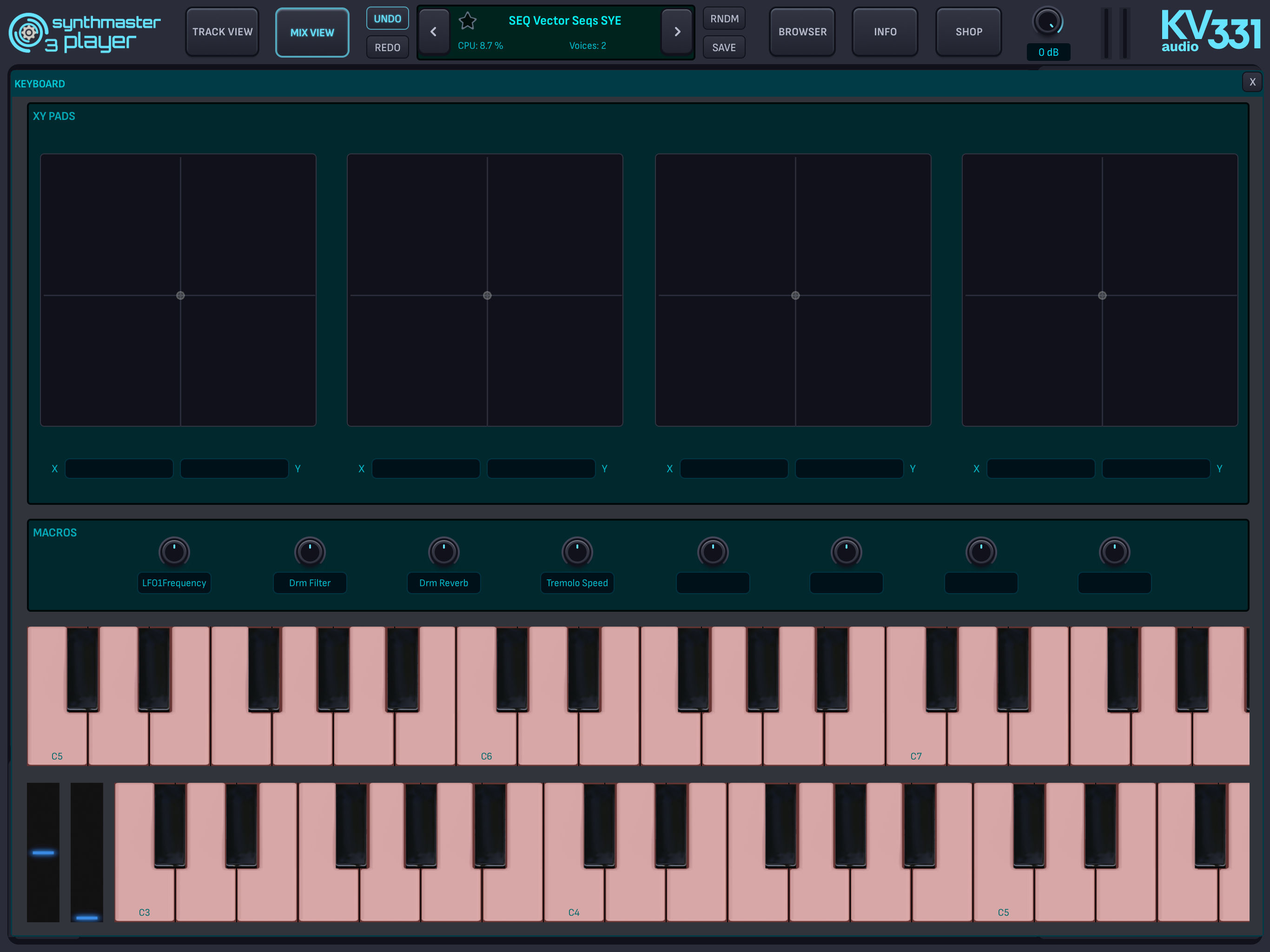Click the Undo button
Viewport: 1270px width, 952px height.
[388, 19]
